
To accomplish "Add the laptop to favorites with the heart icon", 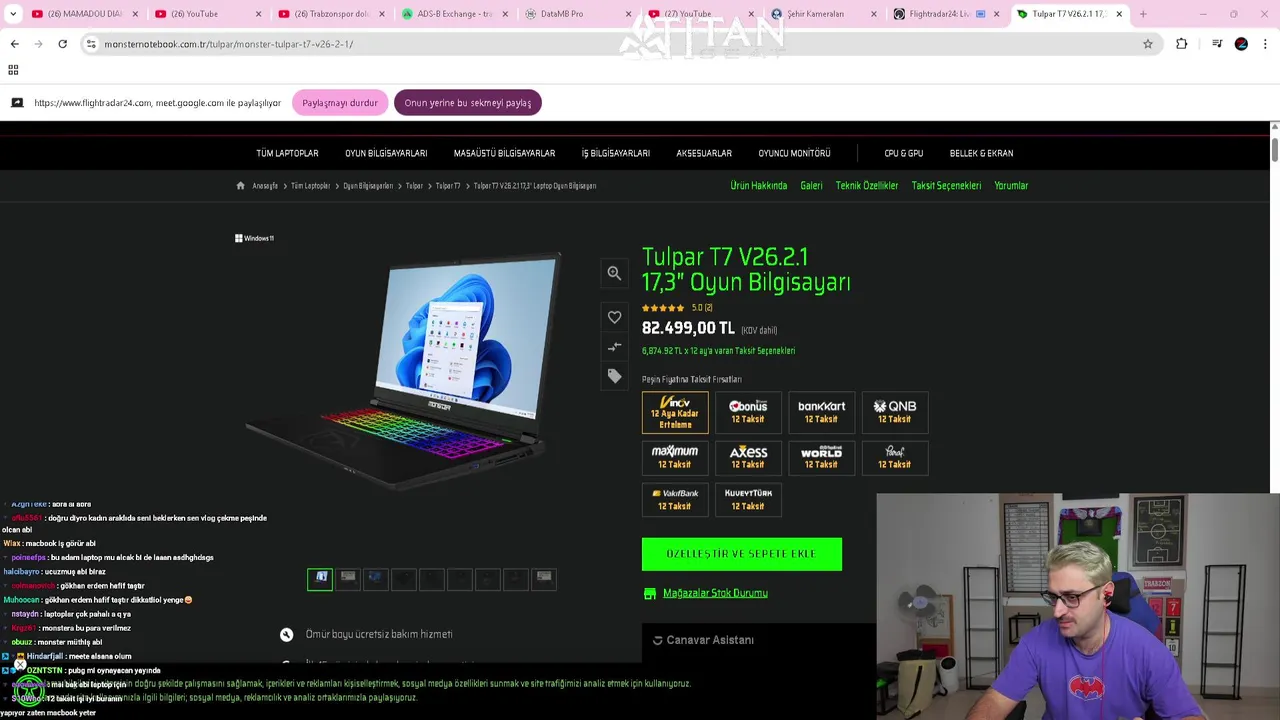I will click(614, 317).
